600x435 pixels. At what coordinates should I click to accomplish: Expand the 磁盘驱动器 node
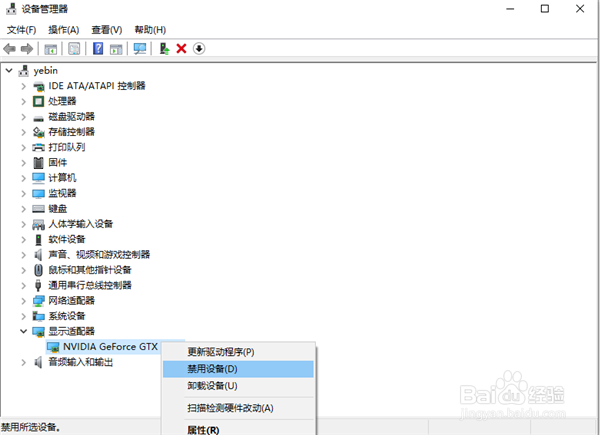click(24, 117)
